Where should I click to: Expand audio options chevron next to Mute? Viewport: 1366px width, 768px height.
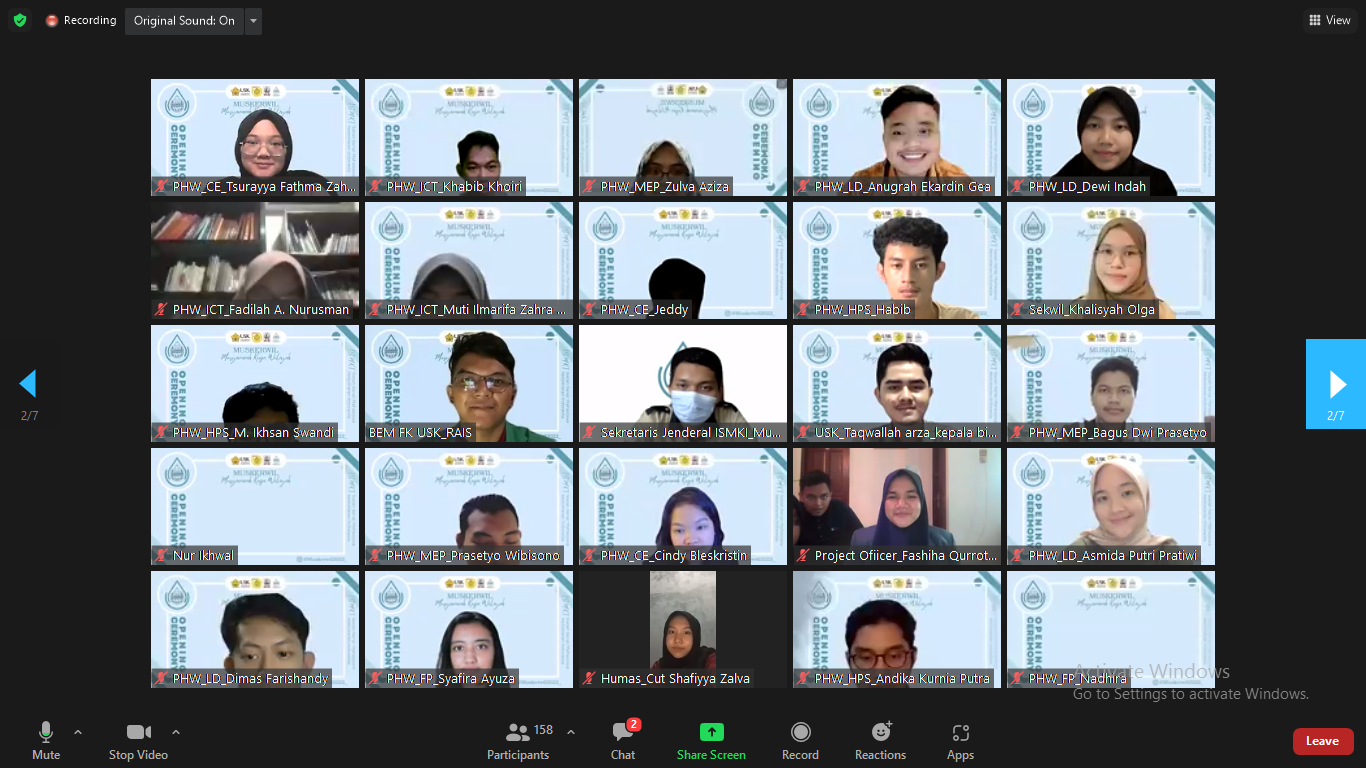tap(78, 732)
